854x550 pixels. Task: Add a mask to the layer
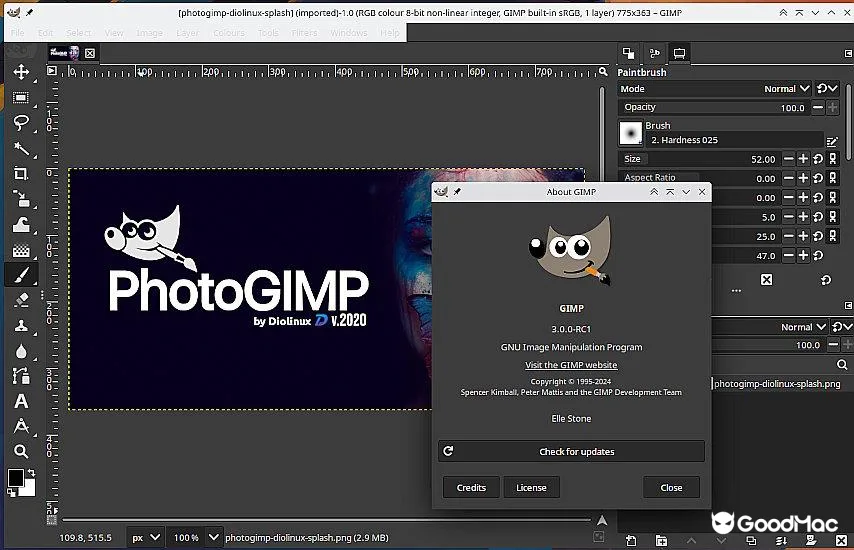811,541
